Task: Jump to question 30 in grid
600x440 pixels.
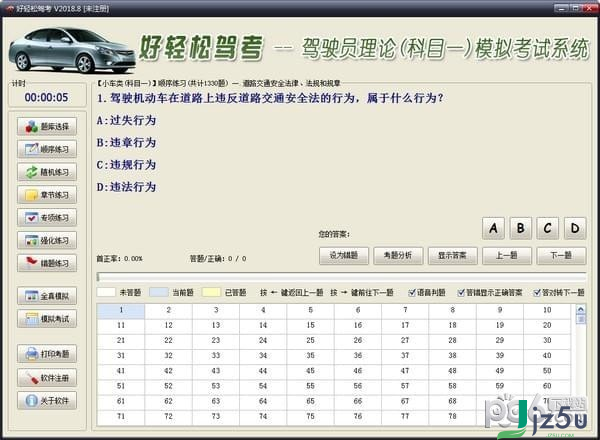Action: (547, 341)
